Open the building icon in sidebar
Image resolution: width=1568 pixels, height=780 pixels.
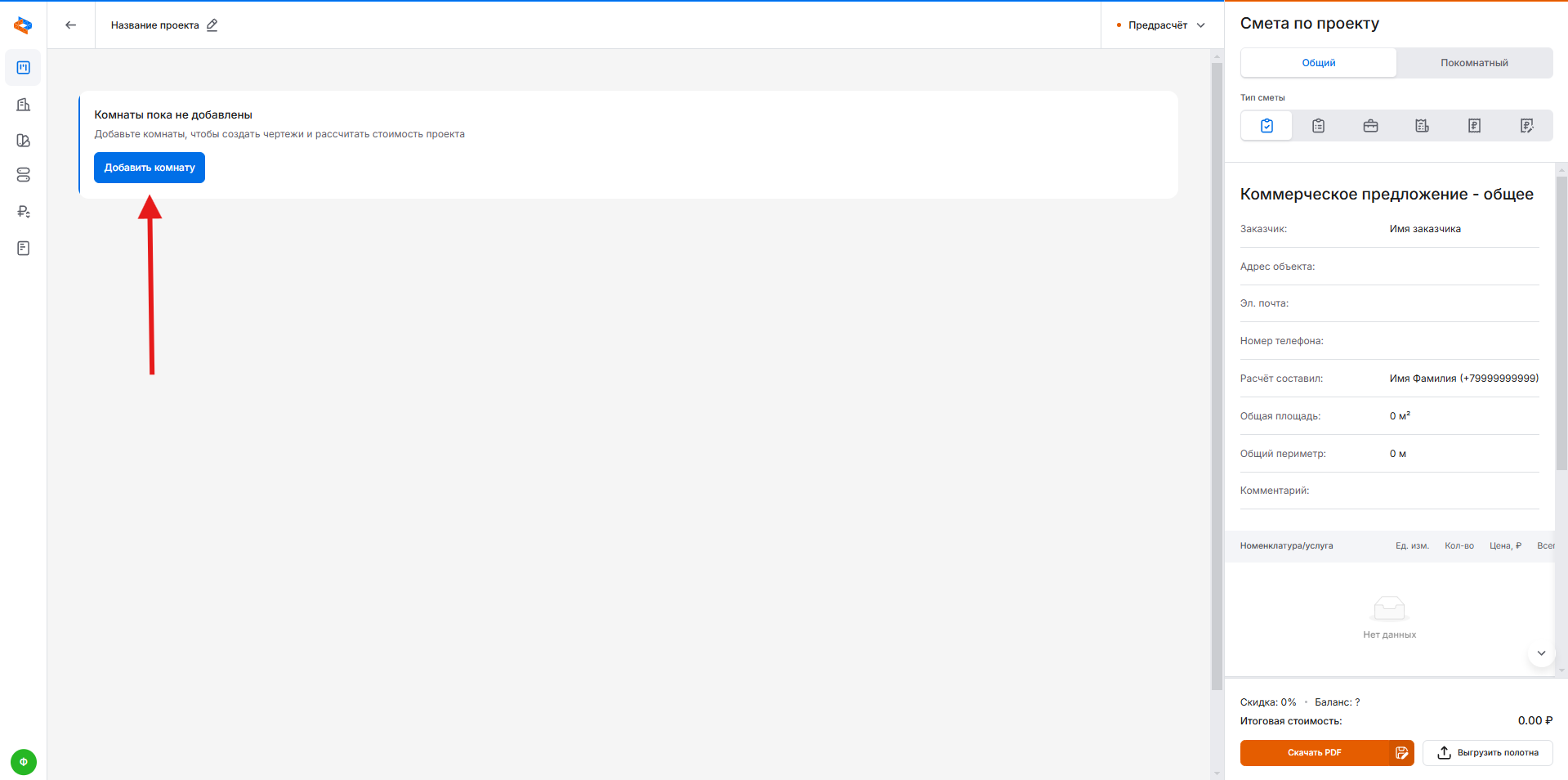pos(24,105)
